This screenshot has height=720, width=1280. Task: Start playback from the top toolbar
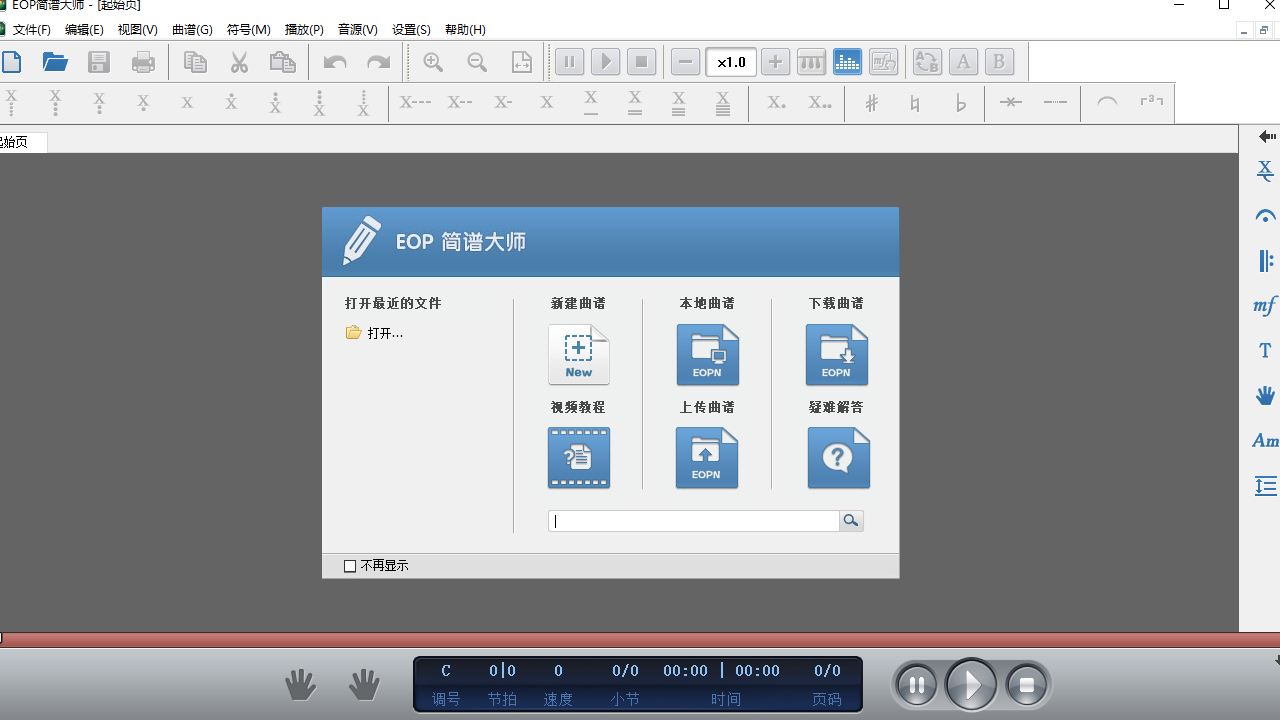coord(605,62)
